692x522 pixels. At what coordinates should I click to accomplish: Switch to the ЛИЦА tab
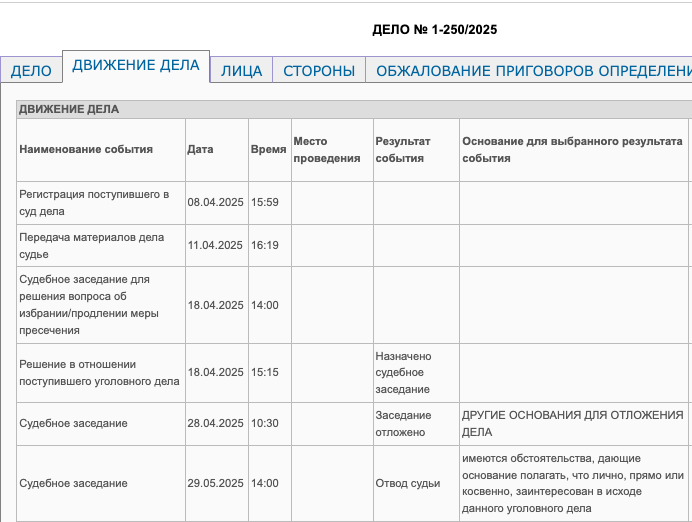241,71
